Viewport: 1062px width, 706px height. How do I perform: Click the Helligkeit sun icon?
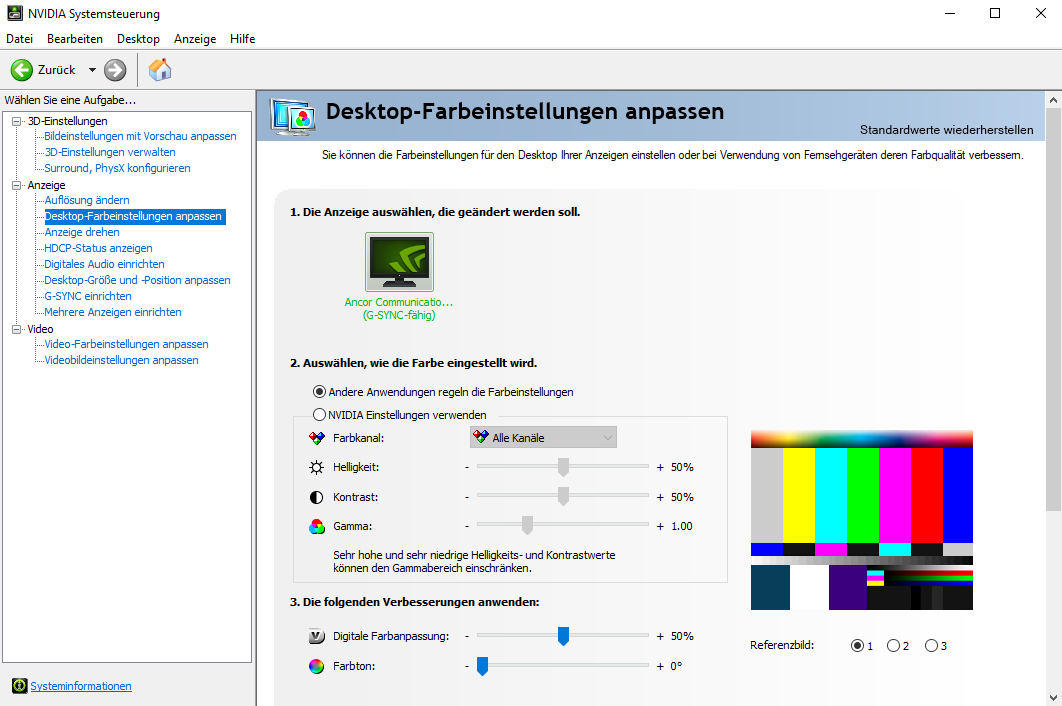pos(316,468)
